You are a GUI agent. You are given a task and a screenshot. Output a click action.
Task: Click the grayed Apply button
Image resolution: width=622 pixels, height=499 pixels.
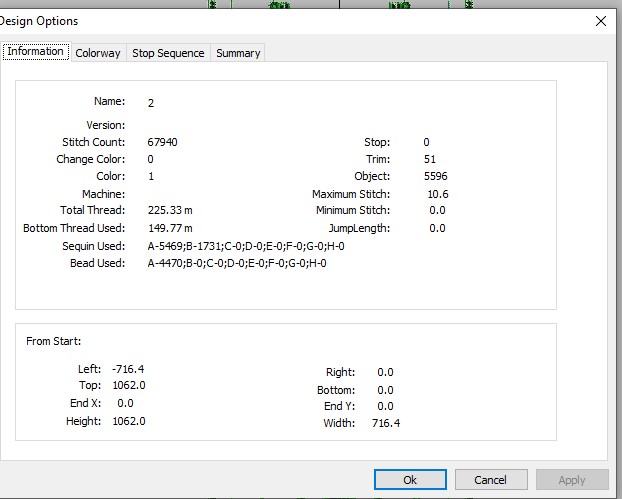572,480
